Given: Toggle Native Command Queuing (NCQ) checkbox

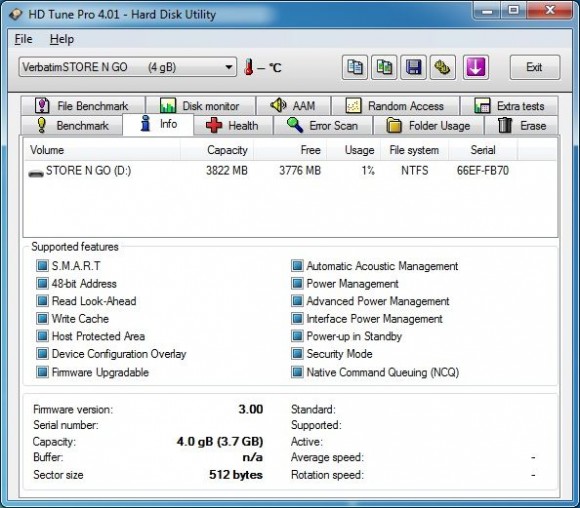Looking at the screenshot, I should coord(297,372).
